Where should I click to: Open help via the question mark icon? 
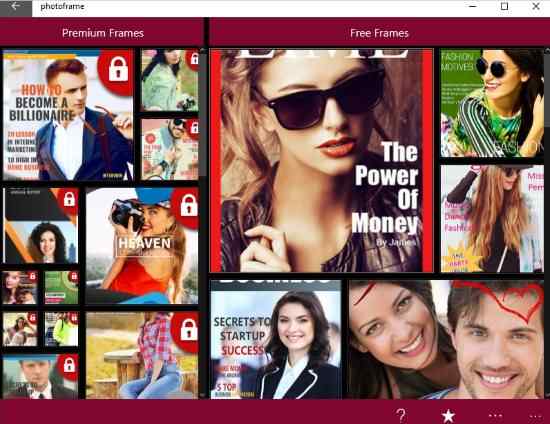click(x=401, y=416)
